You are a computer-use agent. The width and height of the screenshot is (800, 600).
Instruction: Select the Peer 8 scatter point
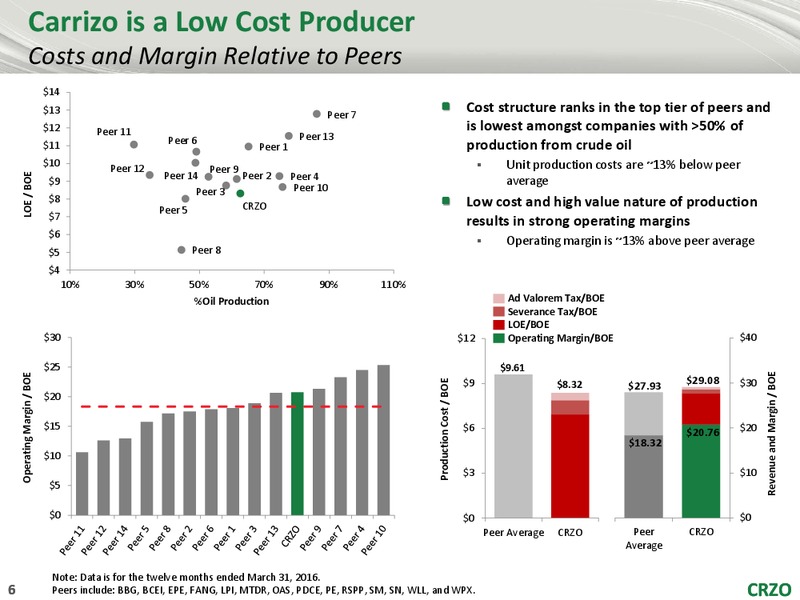tap(181, 250)
